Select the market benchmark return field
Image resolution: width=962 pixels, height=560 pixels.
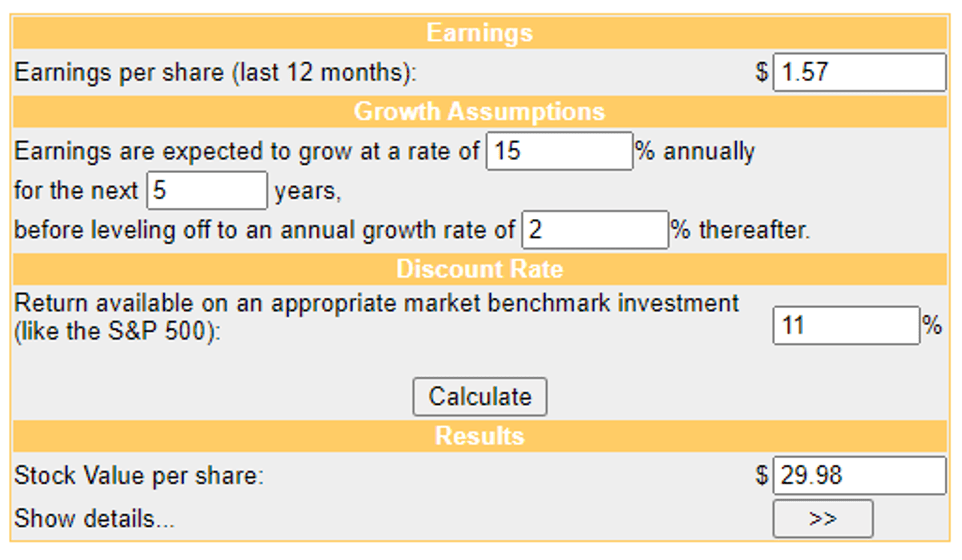click(x=845, y=326)
